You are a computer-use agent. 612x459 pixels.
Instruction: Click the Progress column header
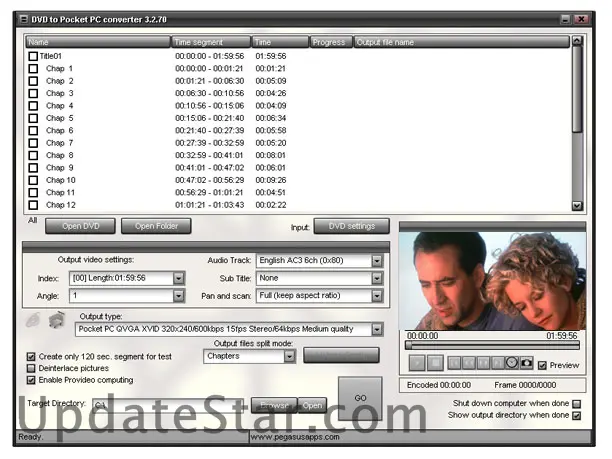[x=331, y=42]
